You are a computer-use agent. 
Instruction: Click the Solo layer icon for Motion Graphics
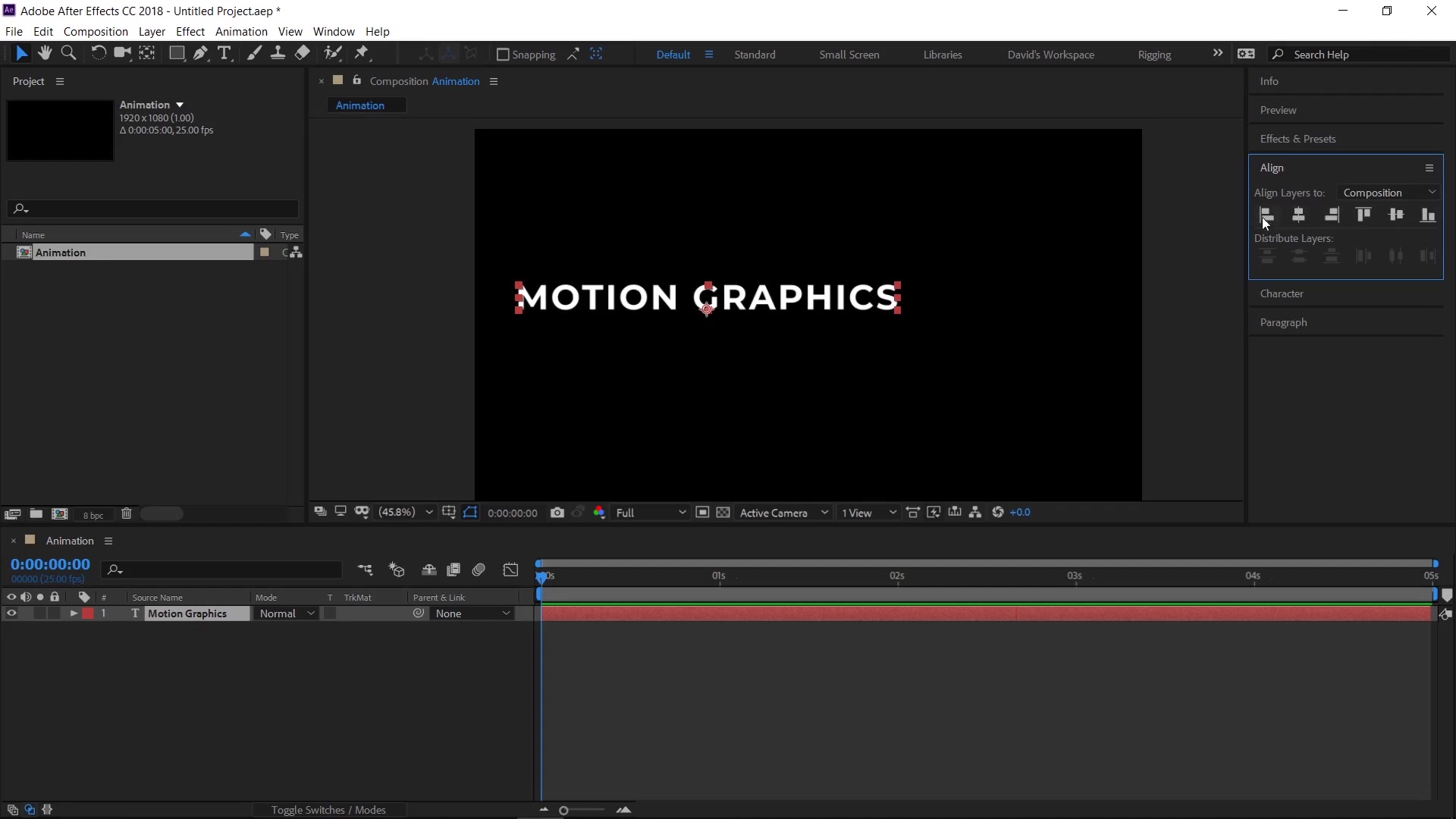click(39, 613)
